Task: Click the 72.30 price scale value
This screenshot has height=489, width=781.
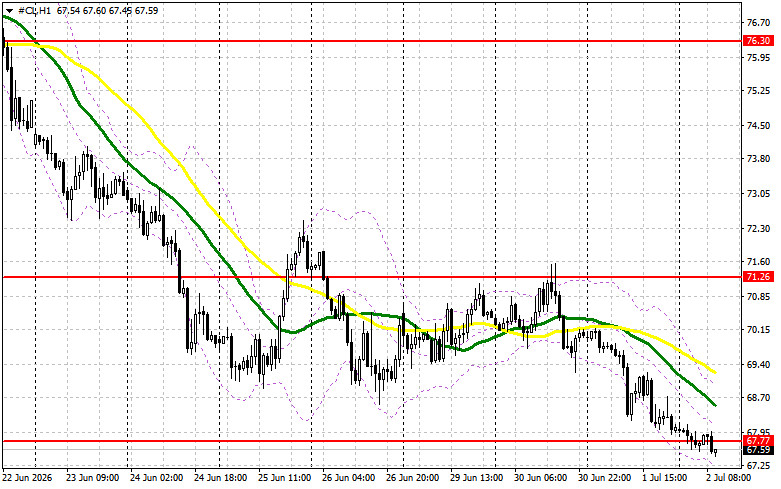Action: [x=759, y=229]
